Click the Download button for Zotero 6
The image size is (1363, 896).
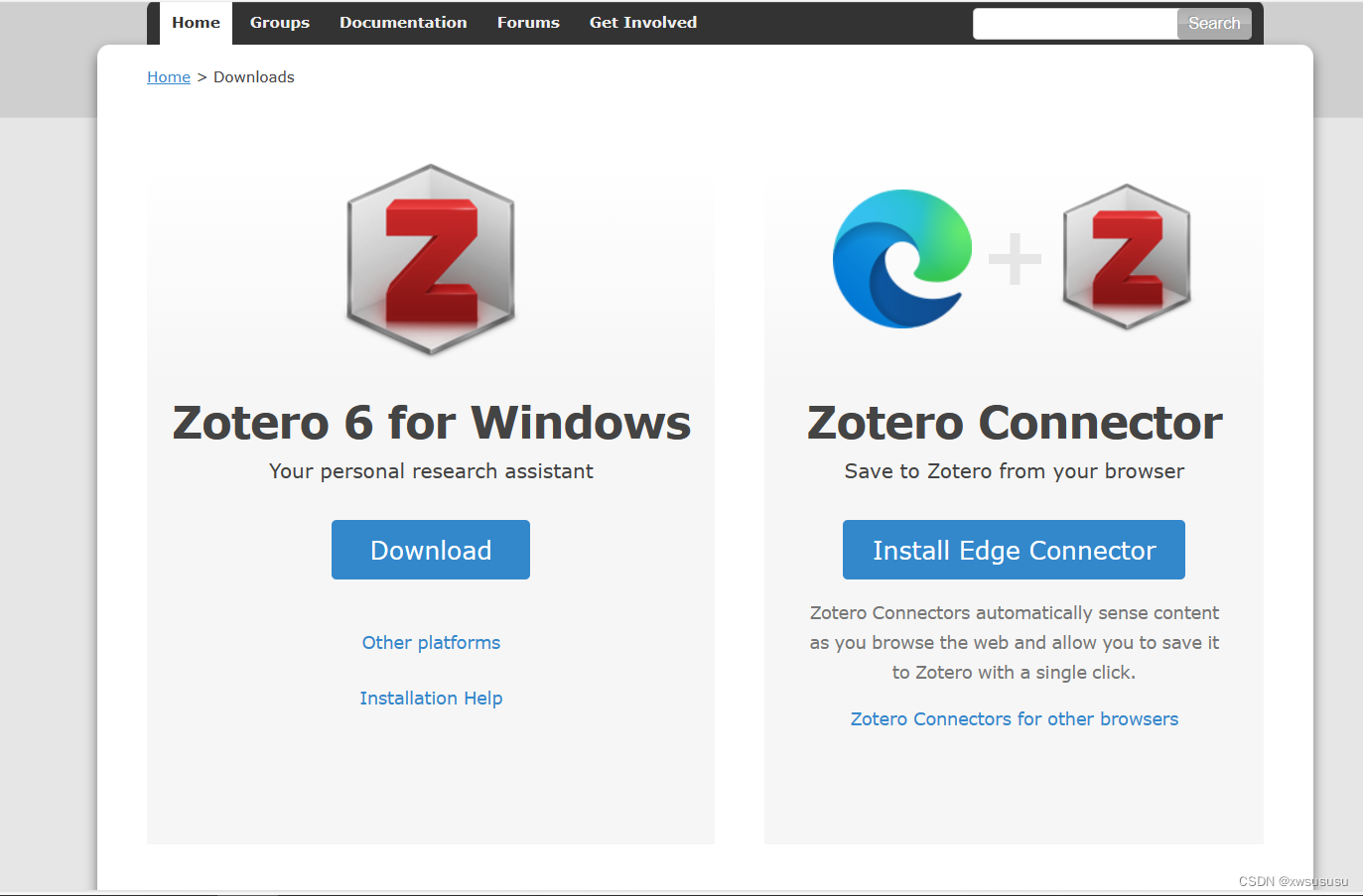pyautogui.click(x=430, y=550)
